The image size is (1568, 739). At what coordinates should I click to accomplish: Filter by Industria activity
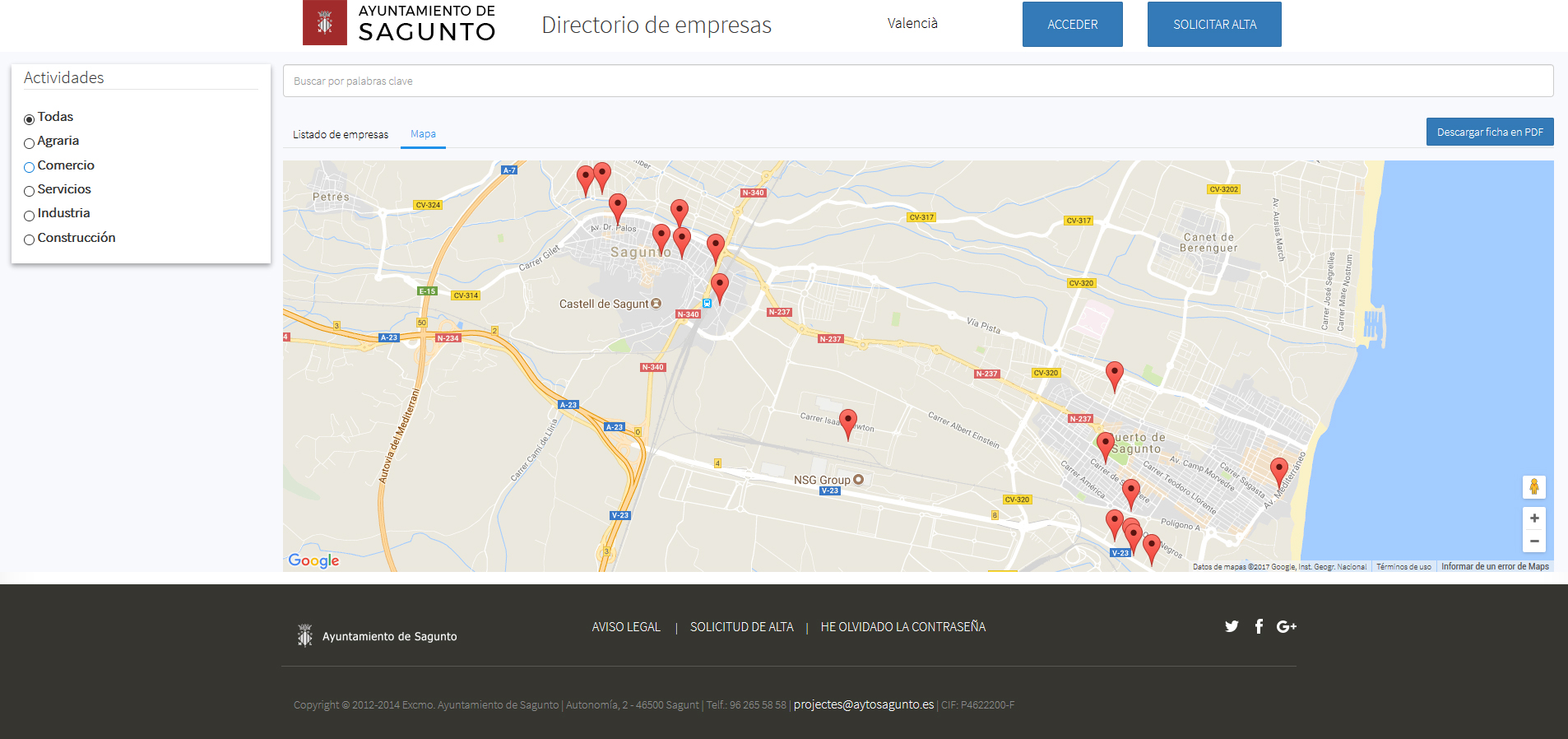coord(30,216)
